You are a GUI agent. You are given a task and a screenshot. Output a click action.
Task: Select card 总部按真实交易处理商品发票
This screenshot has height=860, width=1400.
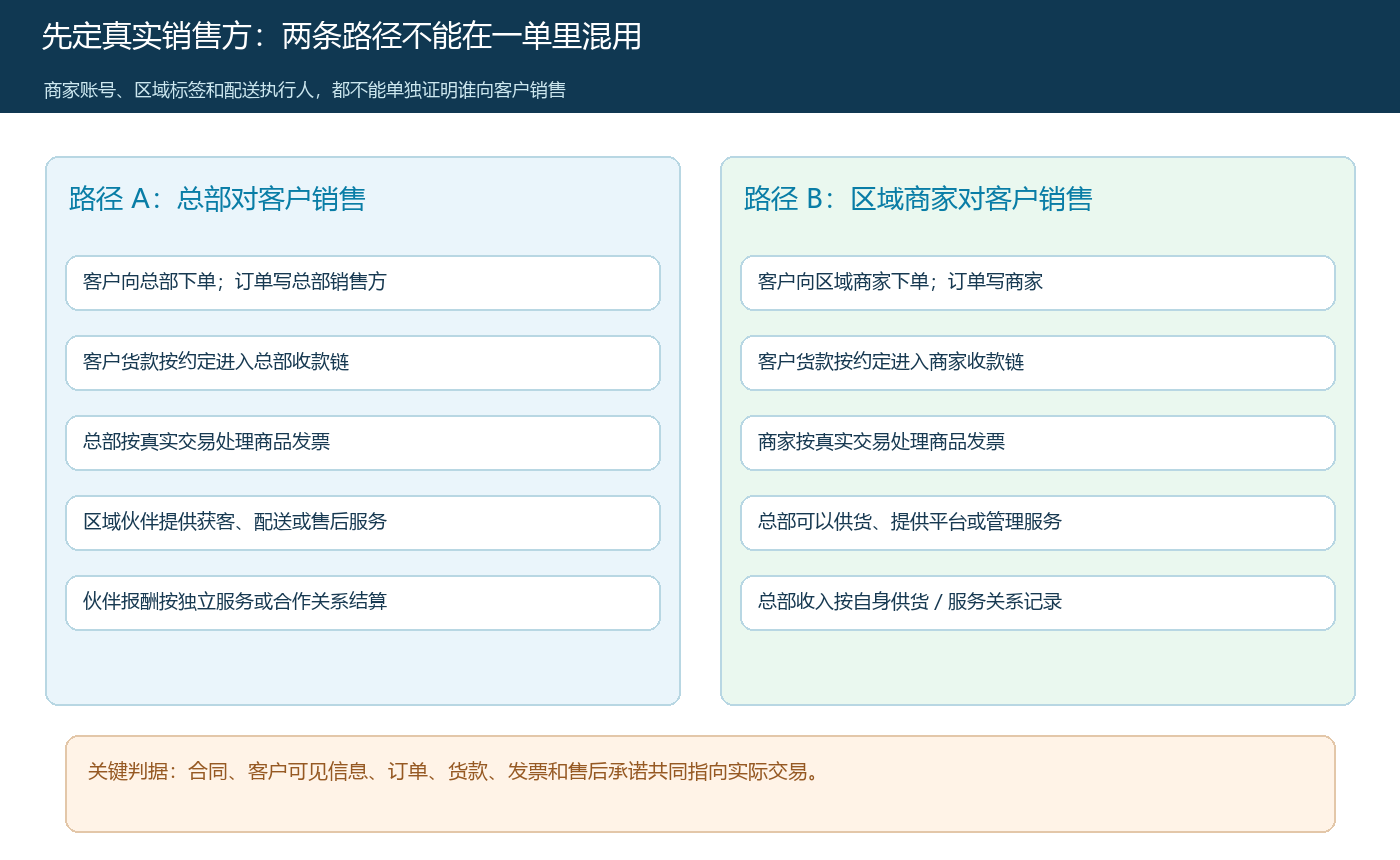point(363,443)
